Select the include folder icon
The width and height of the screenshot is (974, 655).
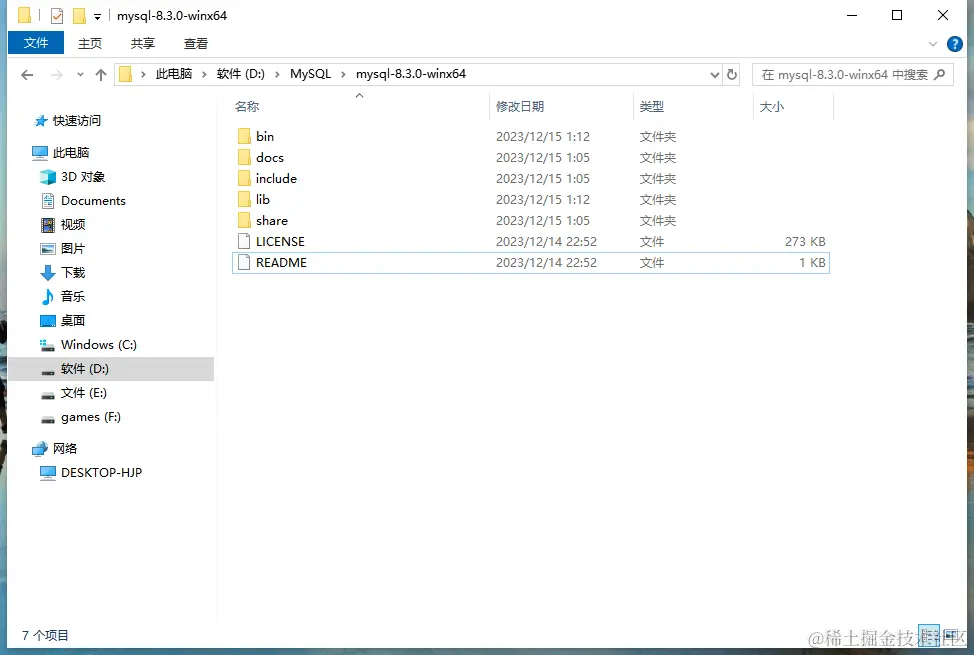click(244, 178)
